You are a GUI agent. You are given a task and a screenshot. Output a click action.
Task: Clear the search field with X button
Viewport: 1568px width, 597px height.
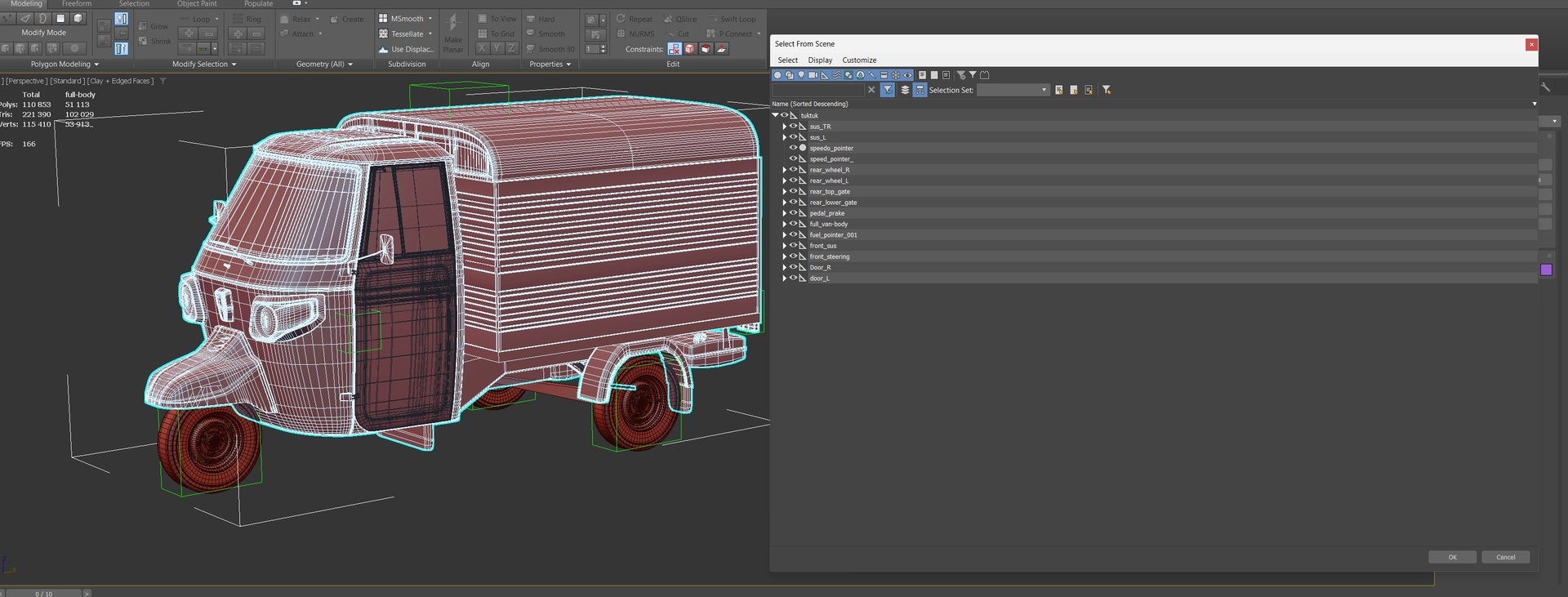871,90
